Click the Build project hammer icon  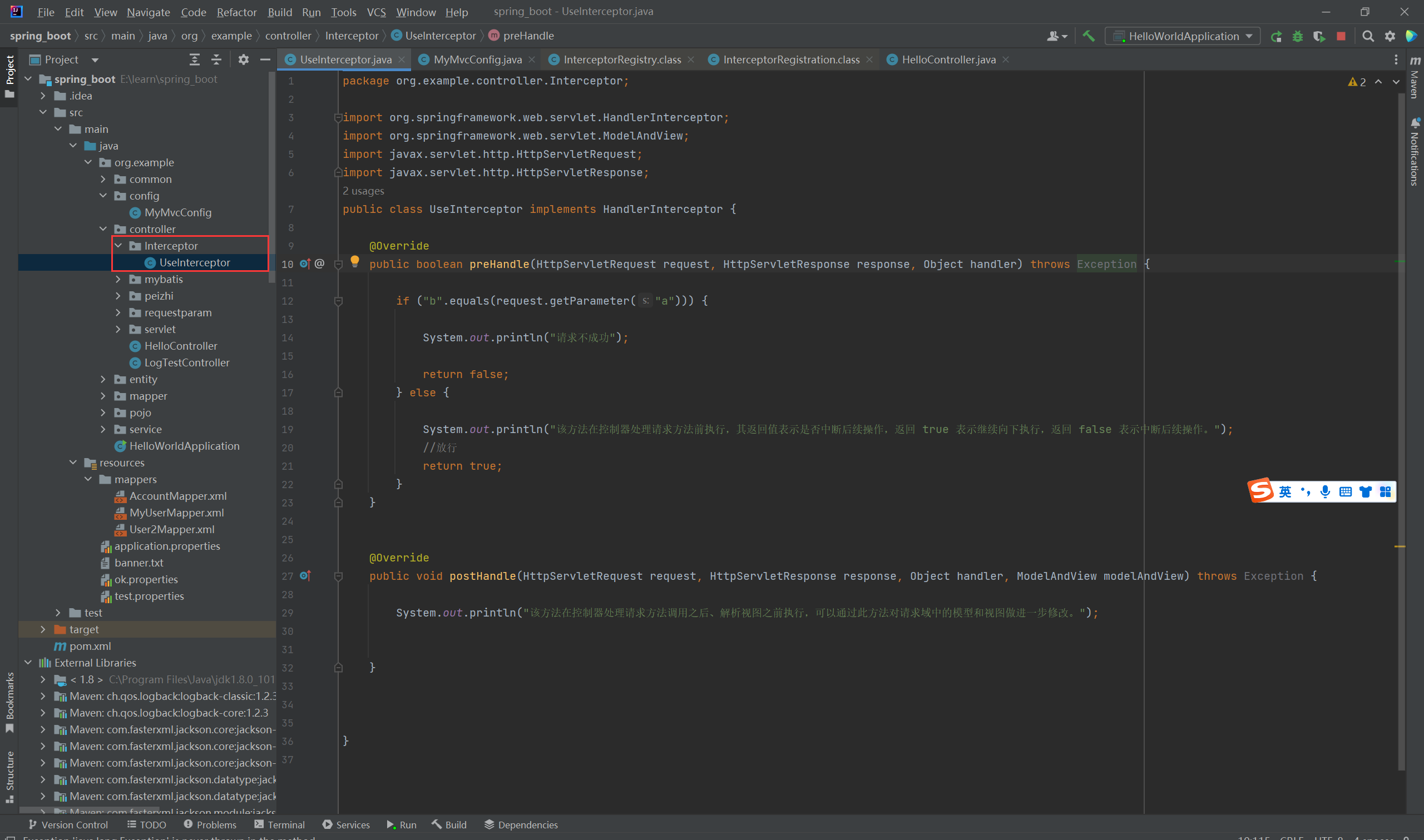(x=1087, y=36)
